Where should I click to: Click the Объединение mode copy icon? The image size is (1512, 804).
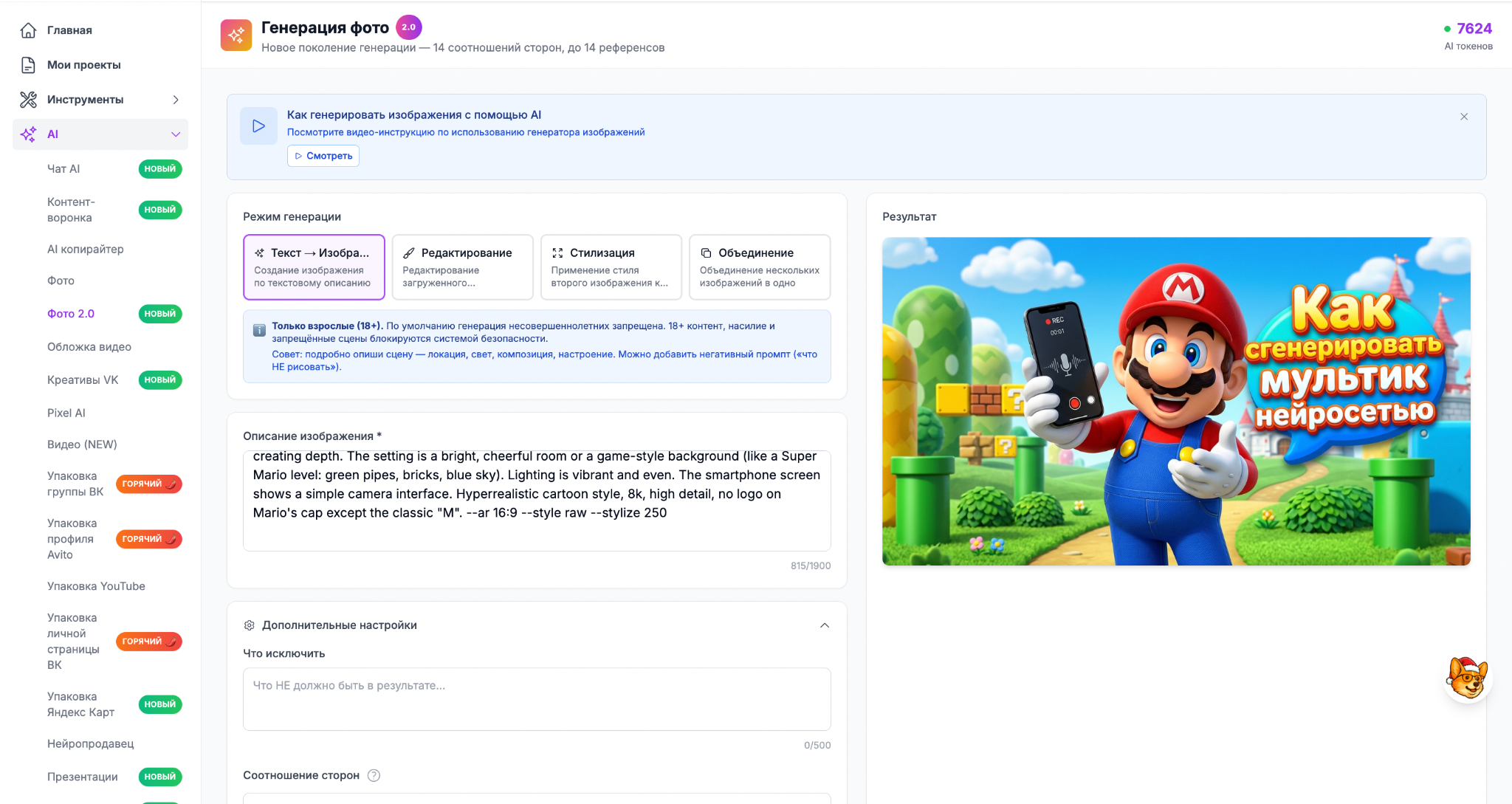click(x=706, y=253)
